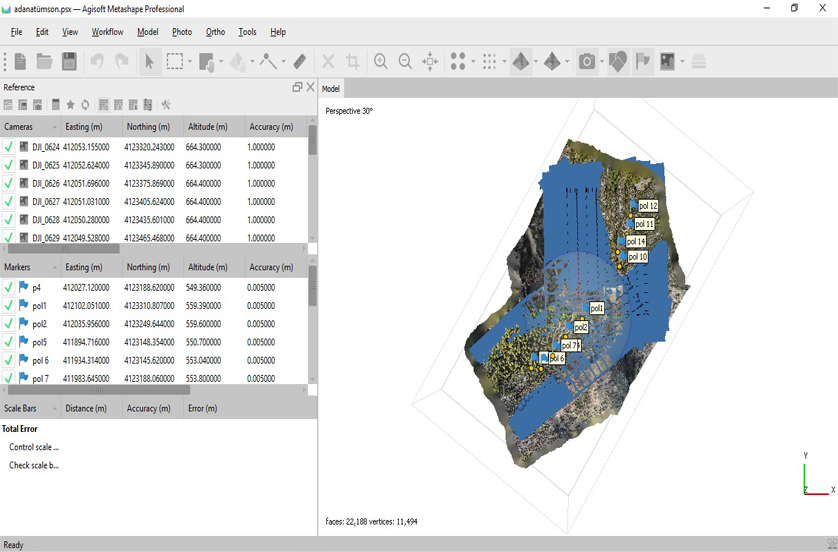Click the Control scale bars entry

point(34,447)
